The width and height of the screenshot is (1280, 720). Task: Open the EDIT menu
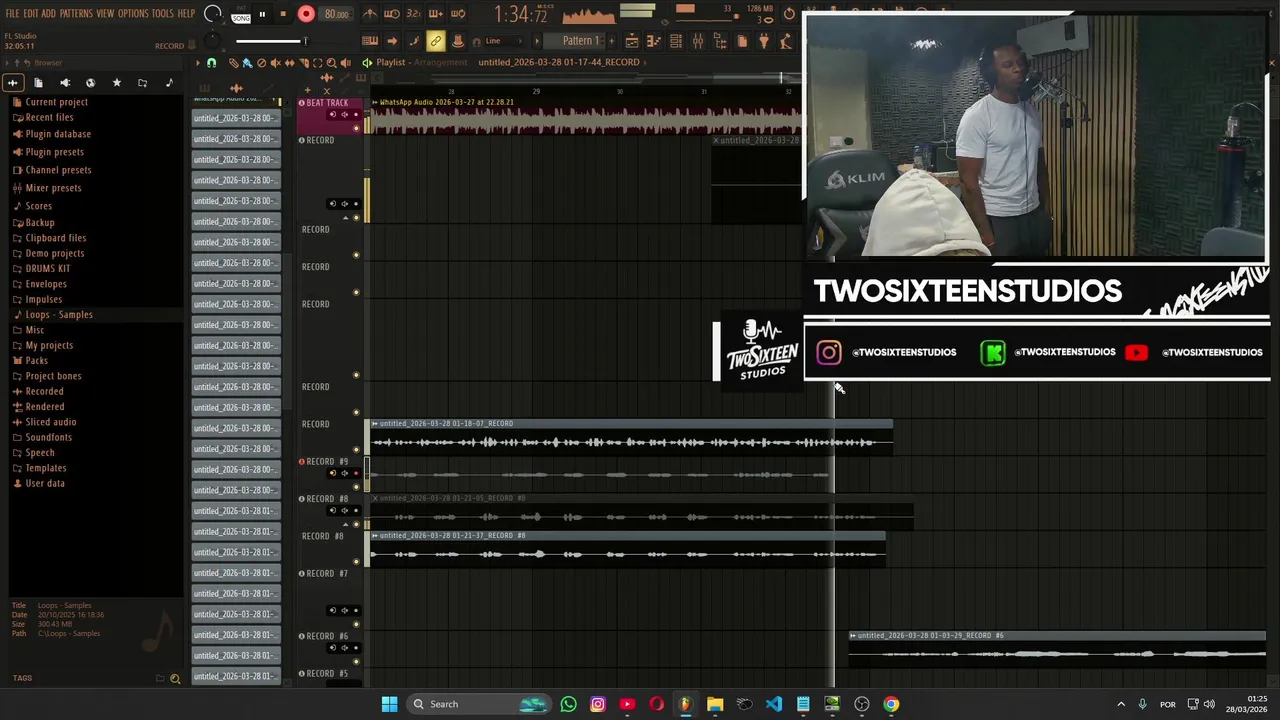click(31, 14)
